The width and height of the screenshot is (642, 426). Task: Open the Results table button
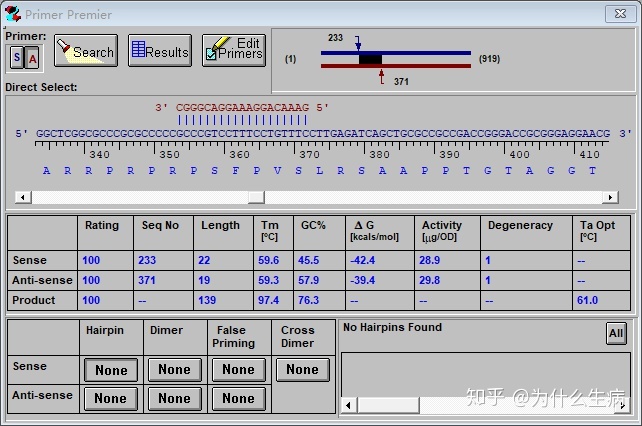pyautogui.click(x=160, y=51)
